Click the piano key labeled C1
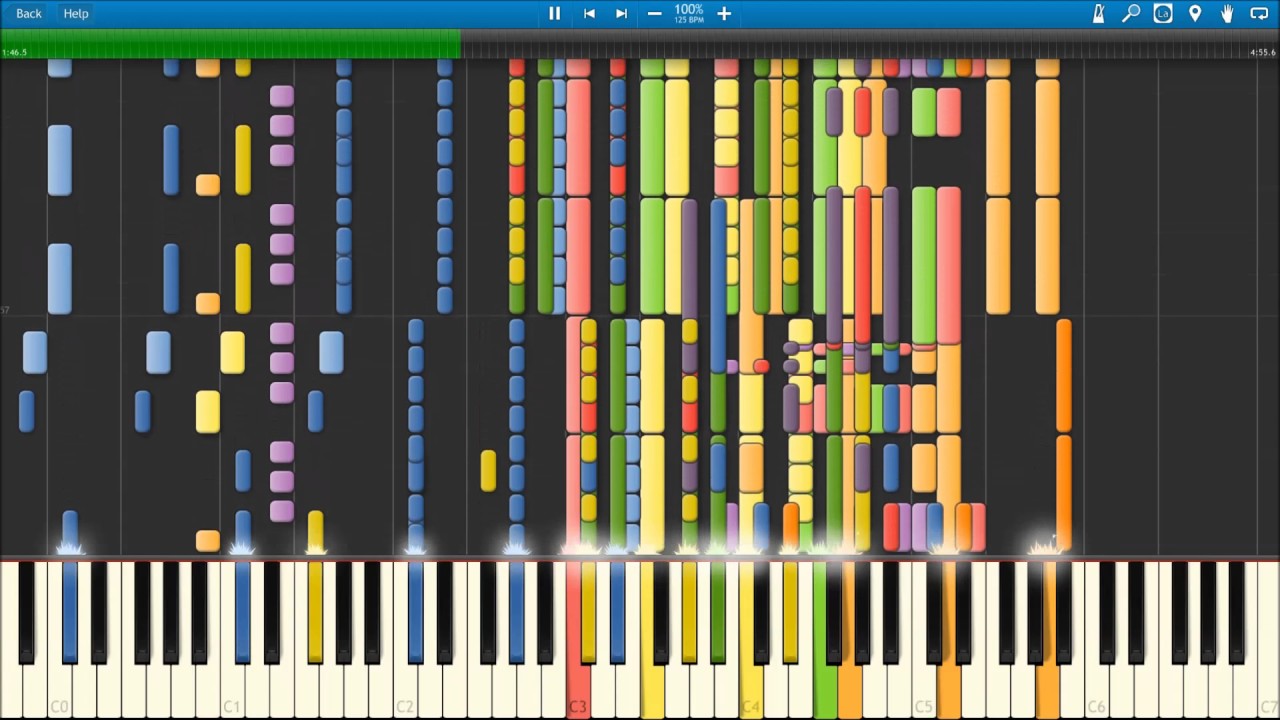Screen dimensions: 1280x720 (x=231, y=640)
